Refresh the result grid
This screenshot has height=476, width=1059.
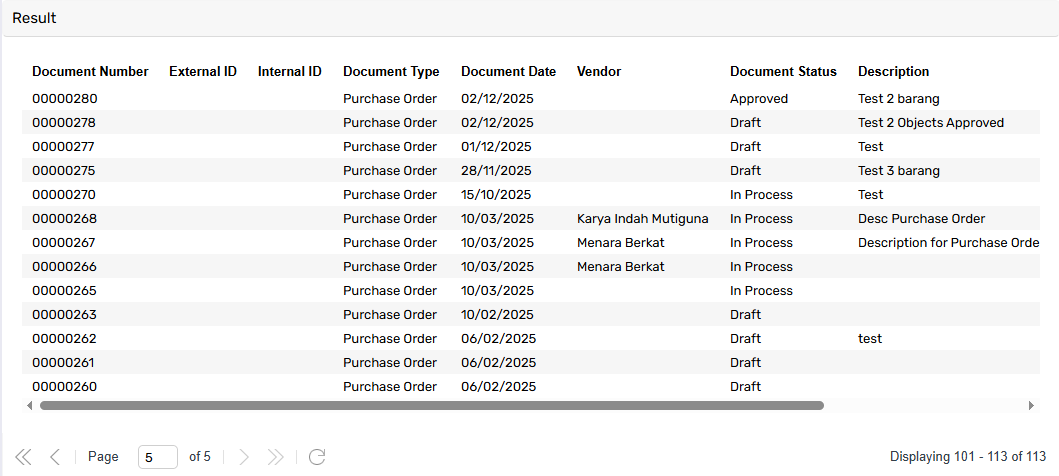(317, 457)
